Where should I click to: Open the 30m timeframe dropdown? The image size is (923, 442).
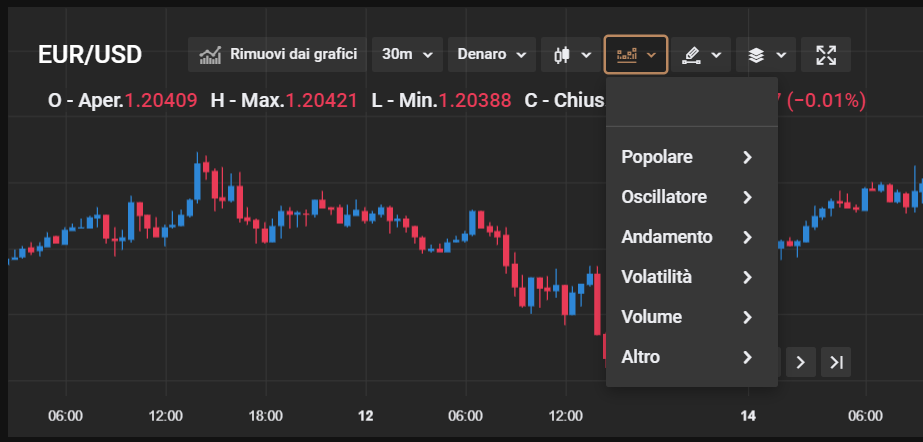(x=407, y=55)
